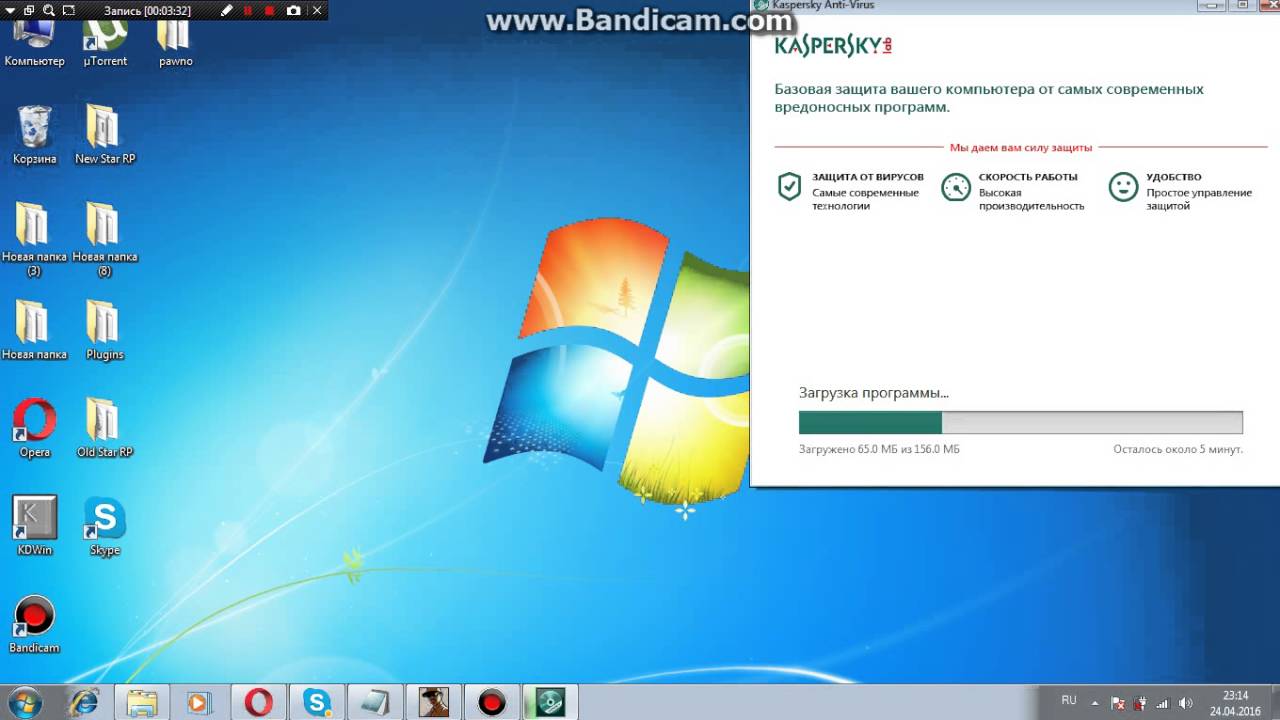Close the Bandicam recording bar
The image size is (1280, 720).
[317, 11]
